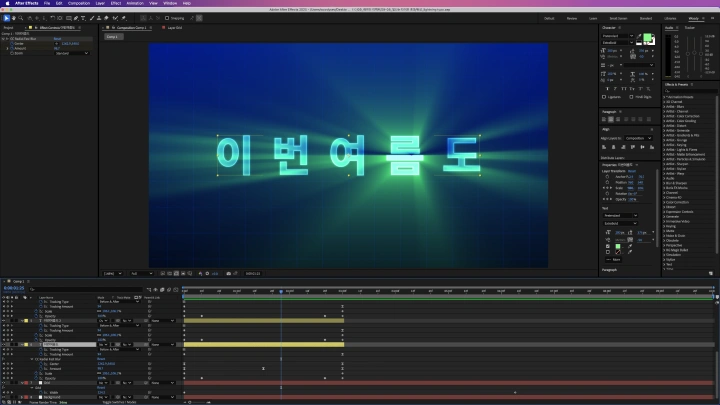Click the green fill swatch in Properties Text section
Image resolution: width=720 pixels, height=405 pixels.
pyautogui.click(x=618, y=246)
